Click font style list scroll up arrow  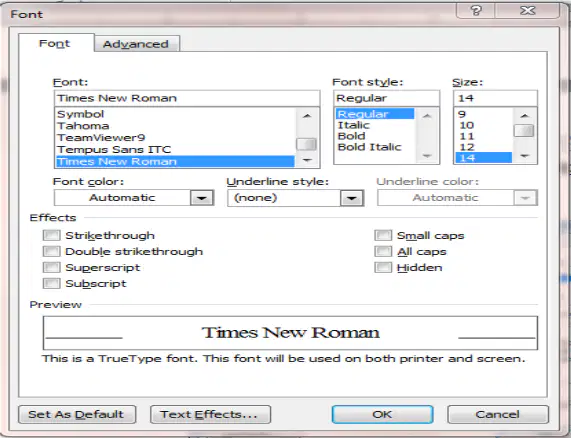427,116
